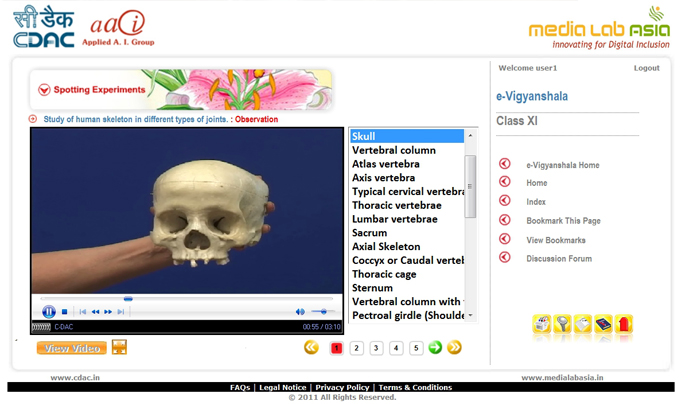Click the View Video button
Image resolution: width=685 pixels, height=404 pixels.
click(x=71, y=348)
